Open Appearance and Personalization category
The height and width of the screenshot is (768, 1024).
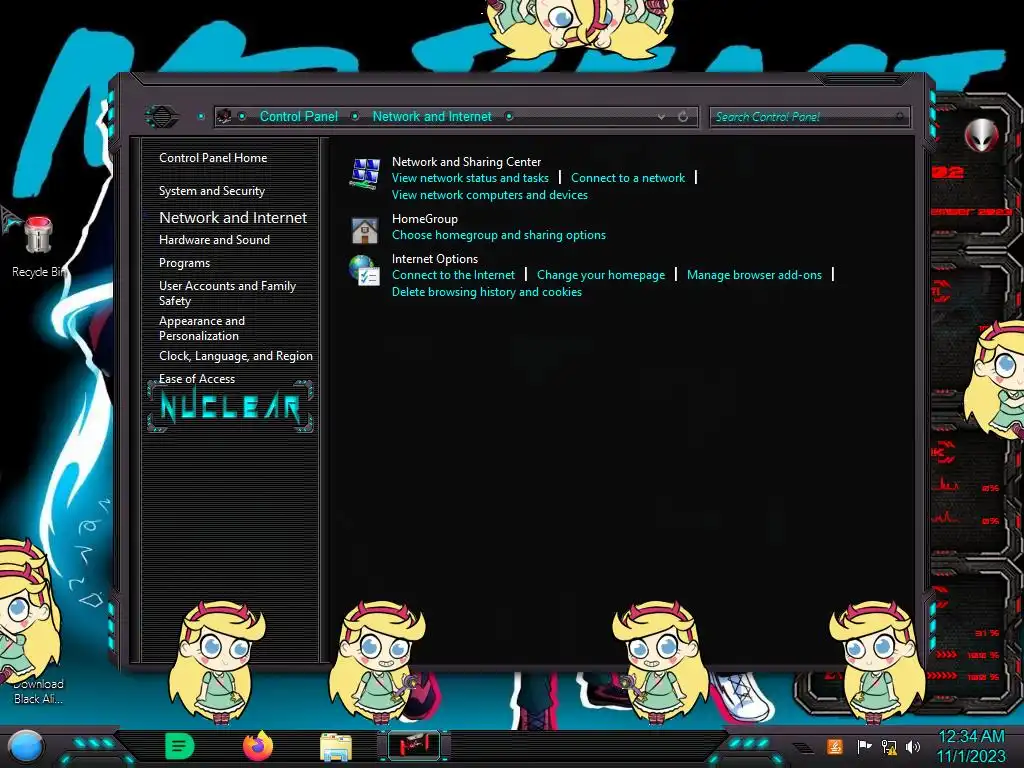[x=202, y=328]
